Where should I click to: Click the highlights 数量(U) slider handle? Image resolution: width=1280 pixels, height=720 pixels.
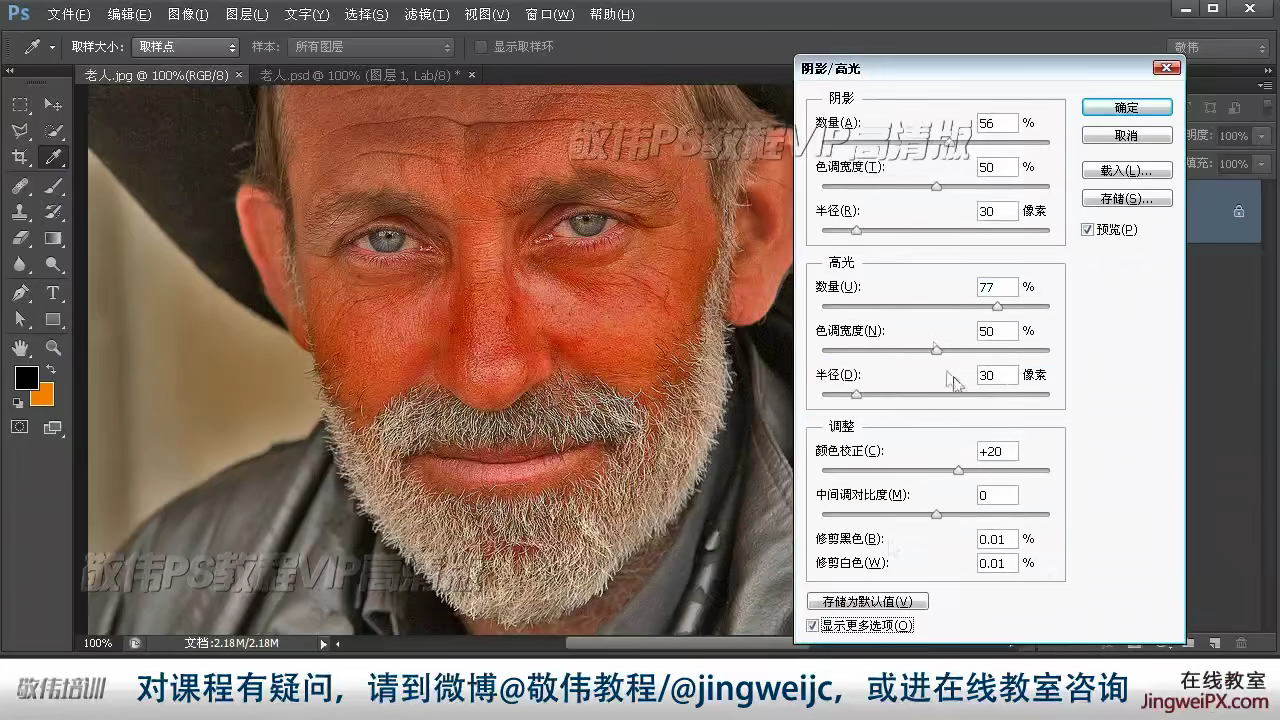997,306
